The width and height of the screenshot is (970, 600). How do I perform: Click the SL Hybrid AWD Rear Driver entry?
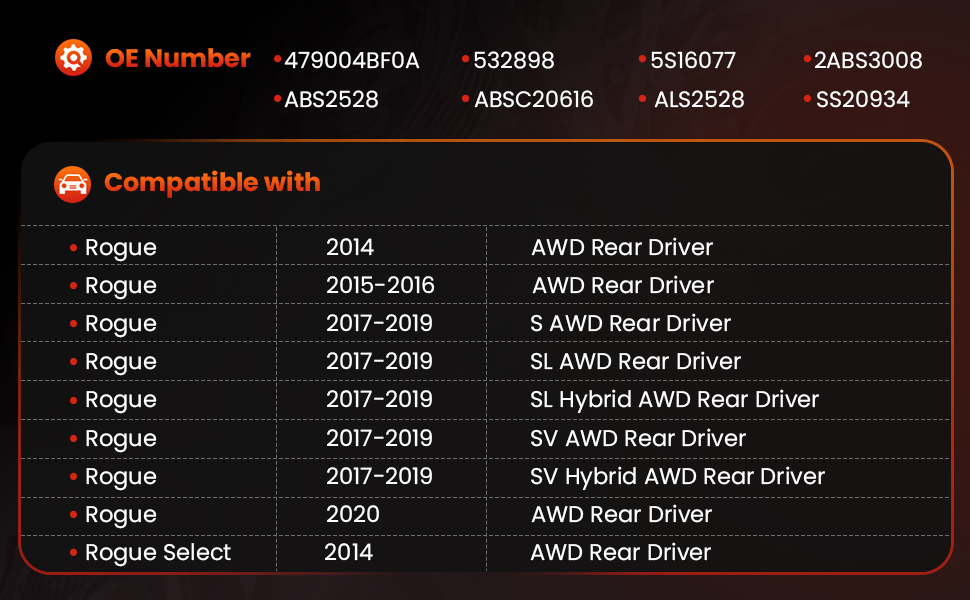pos(674,400)
